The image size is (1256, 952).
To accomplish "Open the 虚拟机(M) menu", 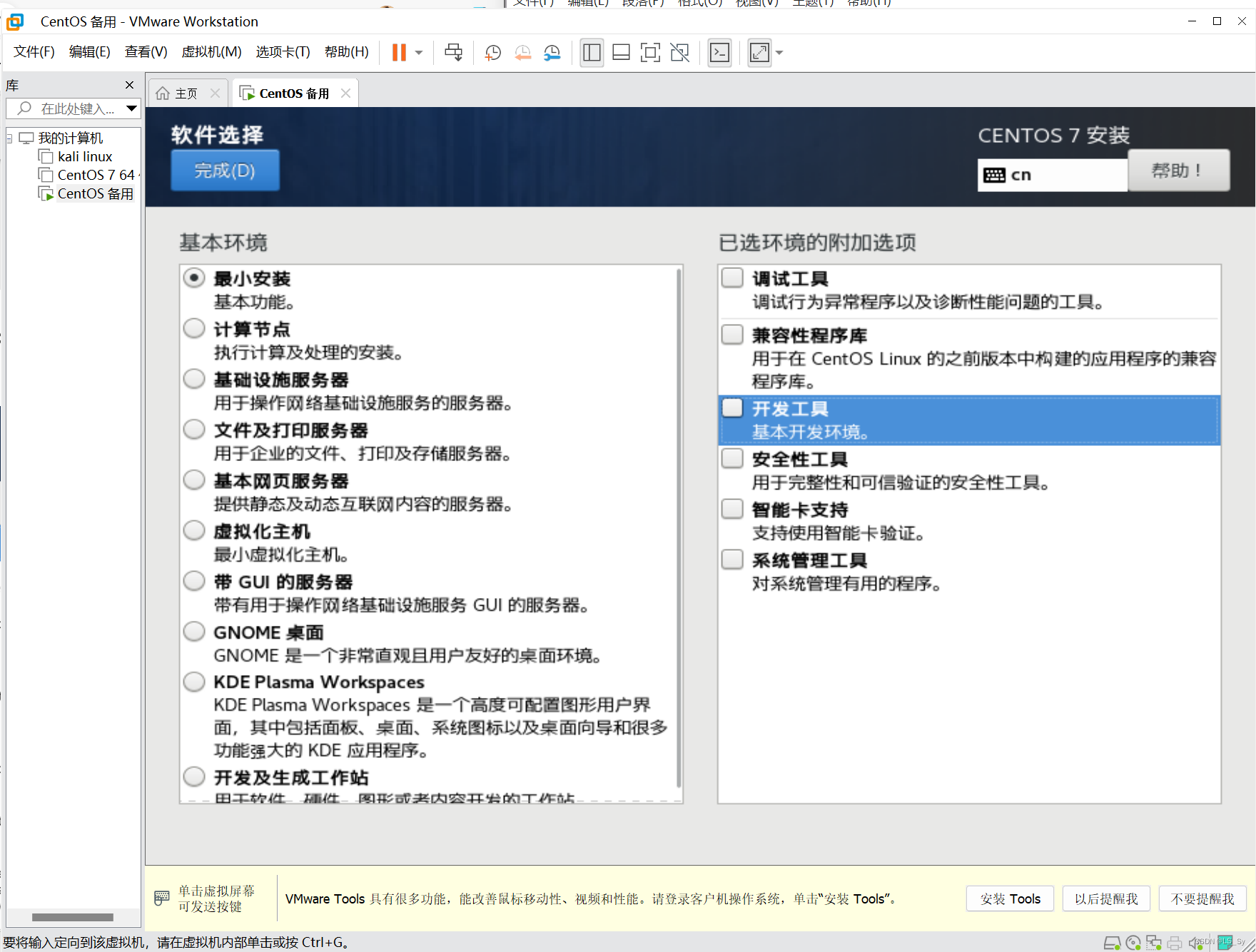I will (211, 51).
